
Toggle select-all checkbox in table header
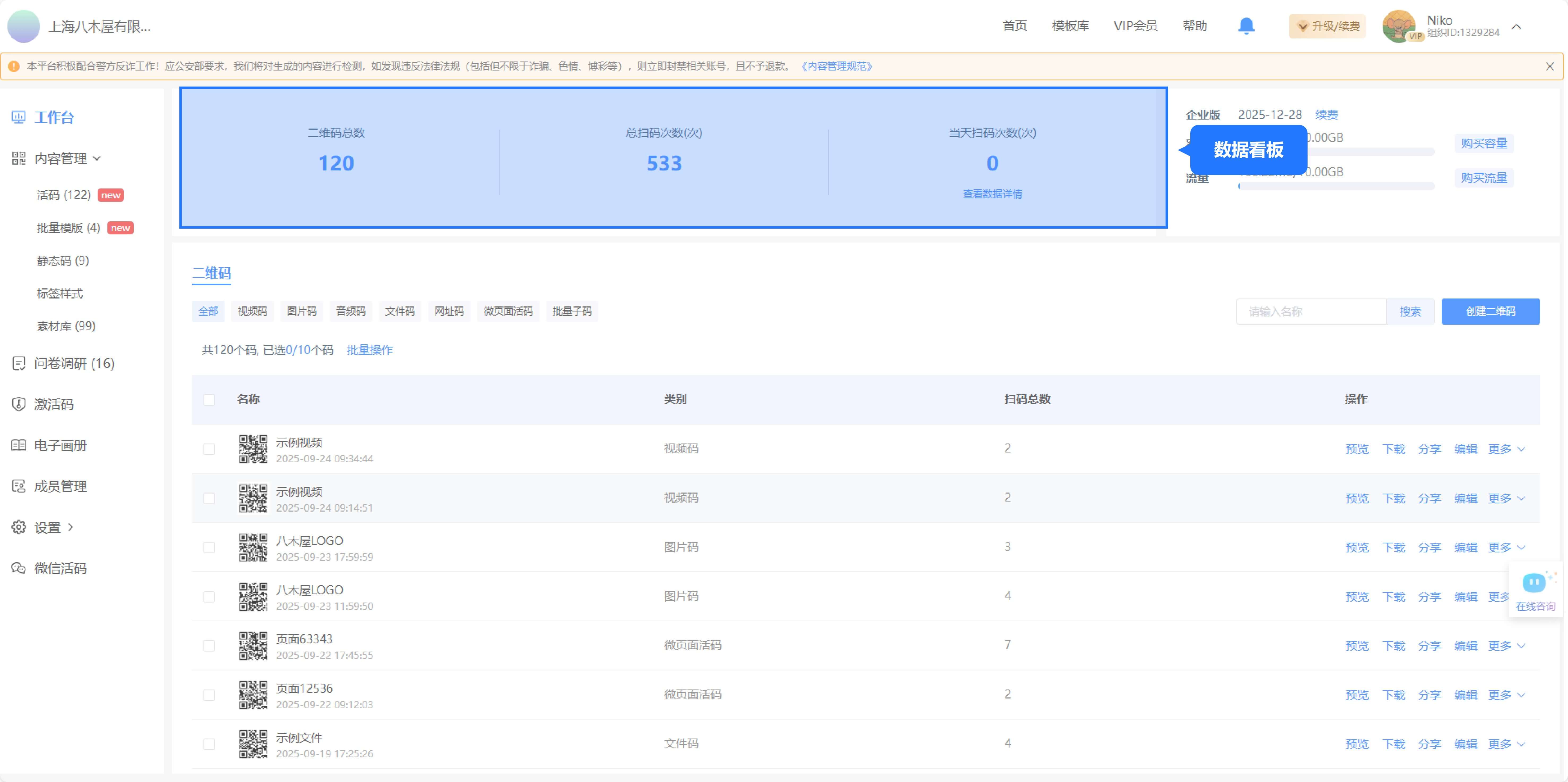click(209, 400)
